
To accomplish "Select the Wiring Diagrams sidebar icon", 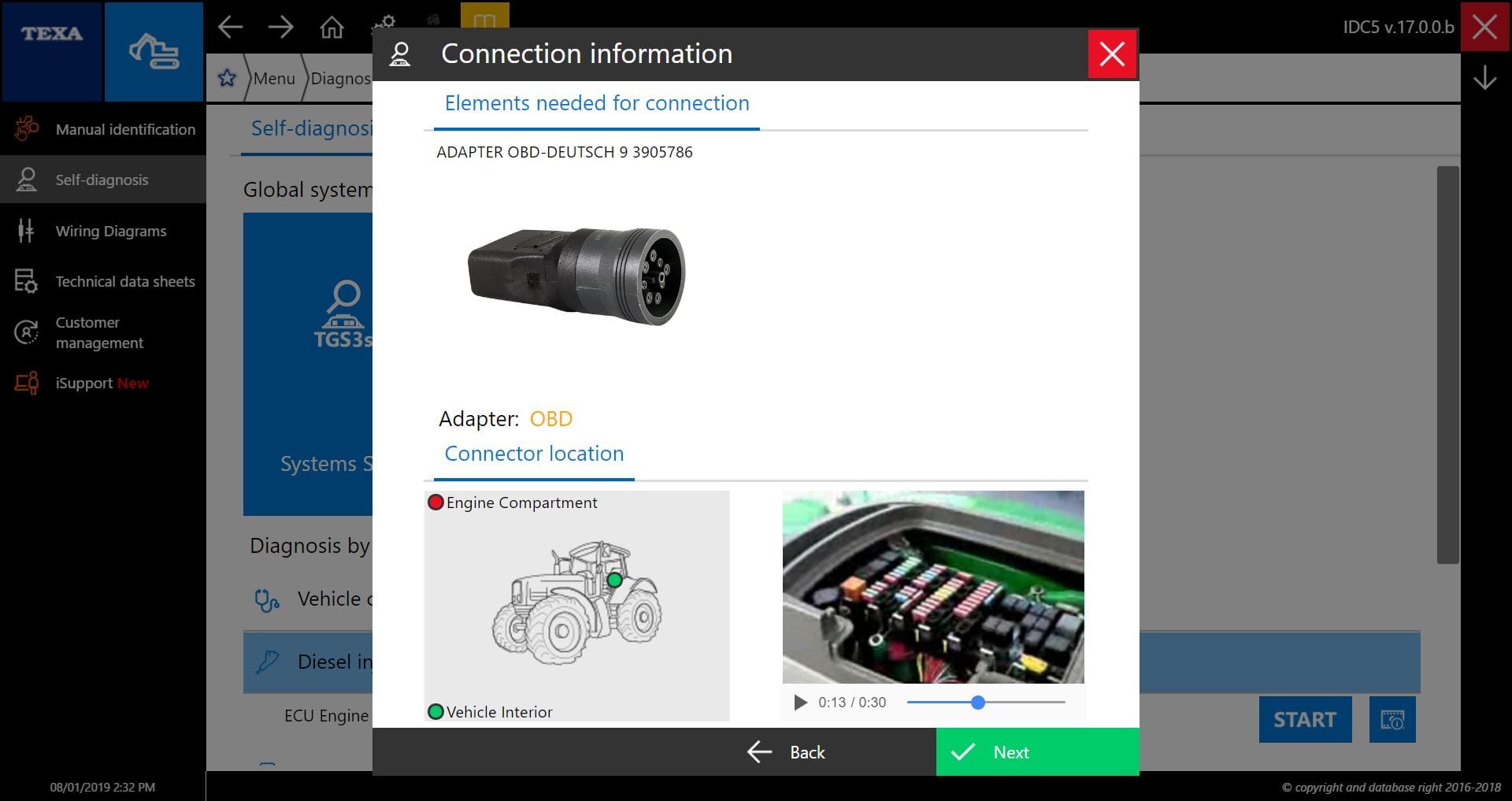I will [26, 231].
